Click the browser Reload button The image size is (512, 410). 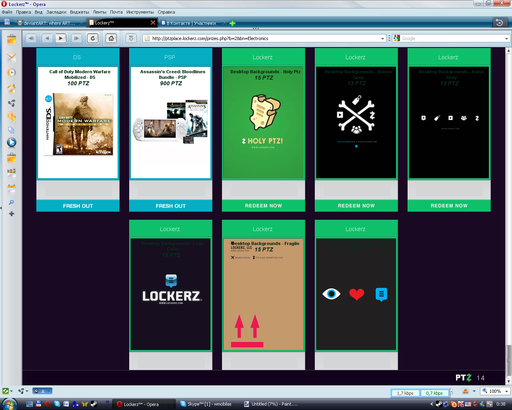click(93, 38)
